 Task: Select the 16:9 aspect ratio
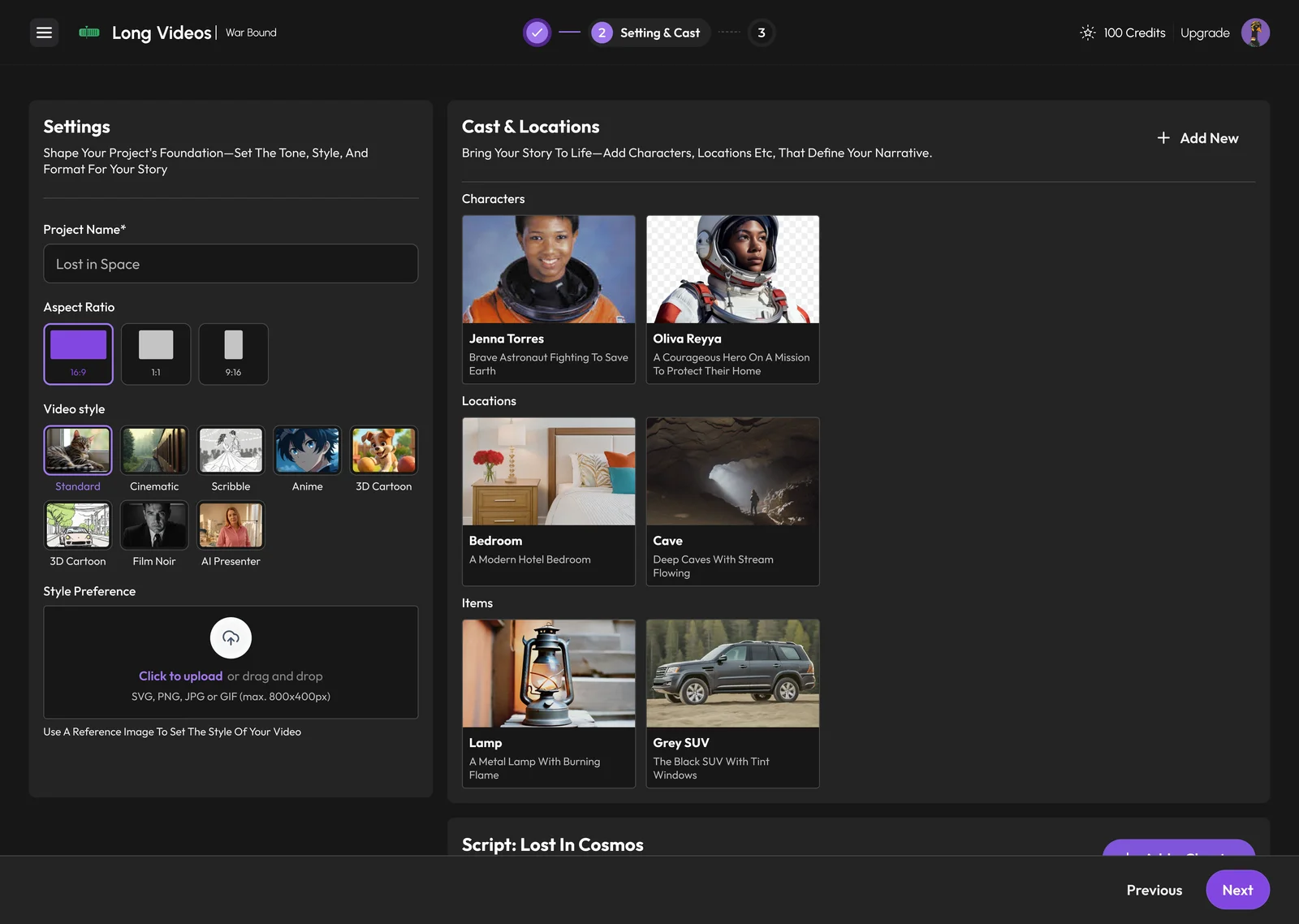pyautogui.click(x=78, y=354)
